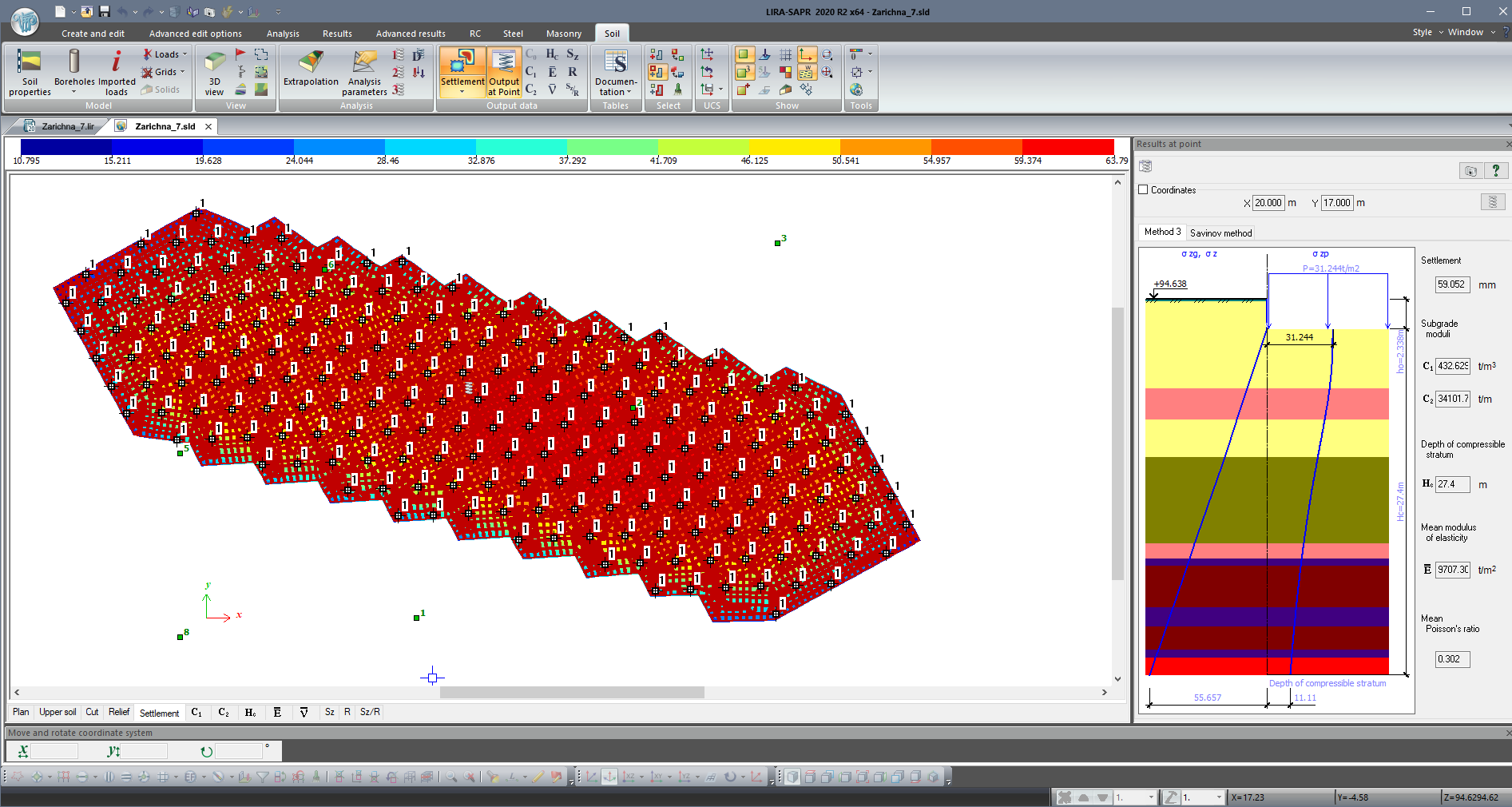
Task: Open the Advanced results ribbon tab
Action: [411, 34]
